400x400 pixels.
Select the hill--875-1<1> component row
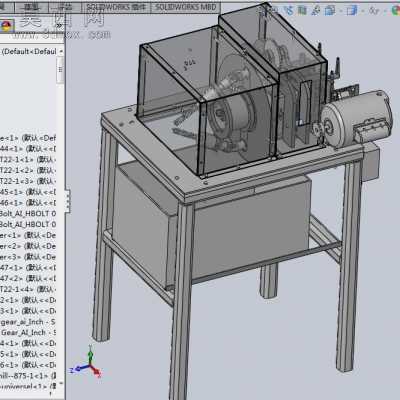pos(28,376)
